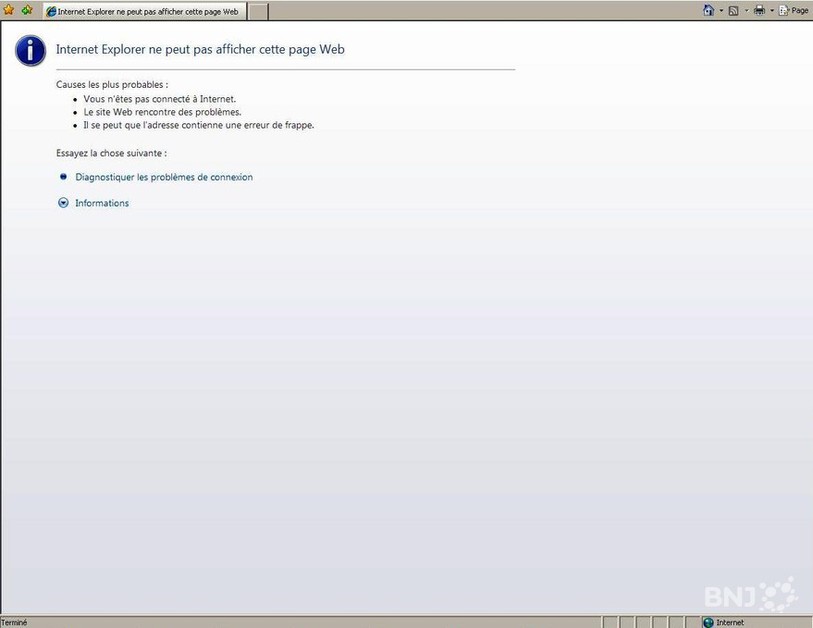Viewport: 813px width, 628px height.
Task: Expand the Print options dropdown arrow
Action: (x=772, y=11)
